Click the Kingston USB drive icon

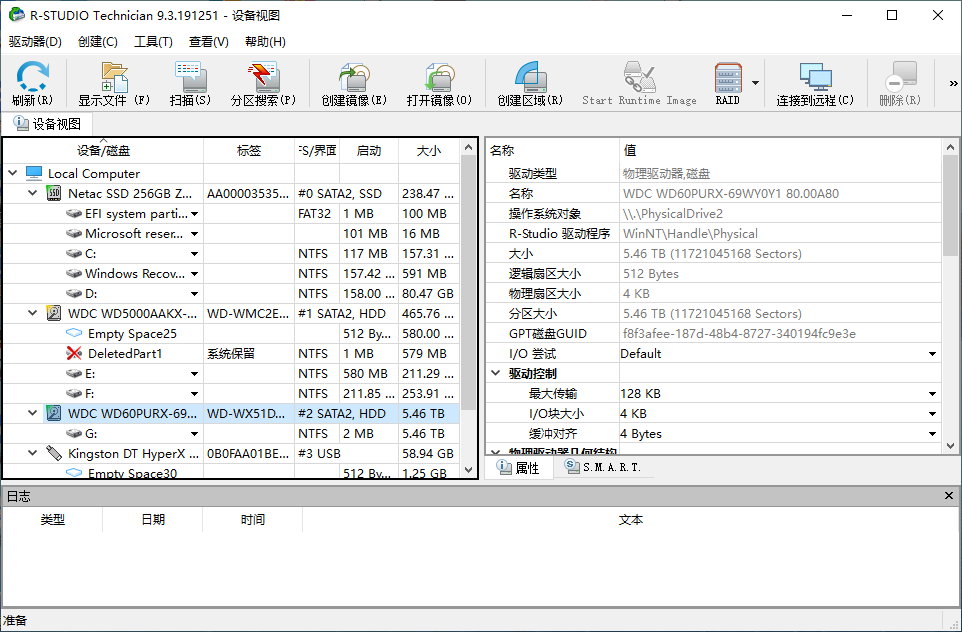point(54,453)
